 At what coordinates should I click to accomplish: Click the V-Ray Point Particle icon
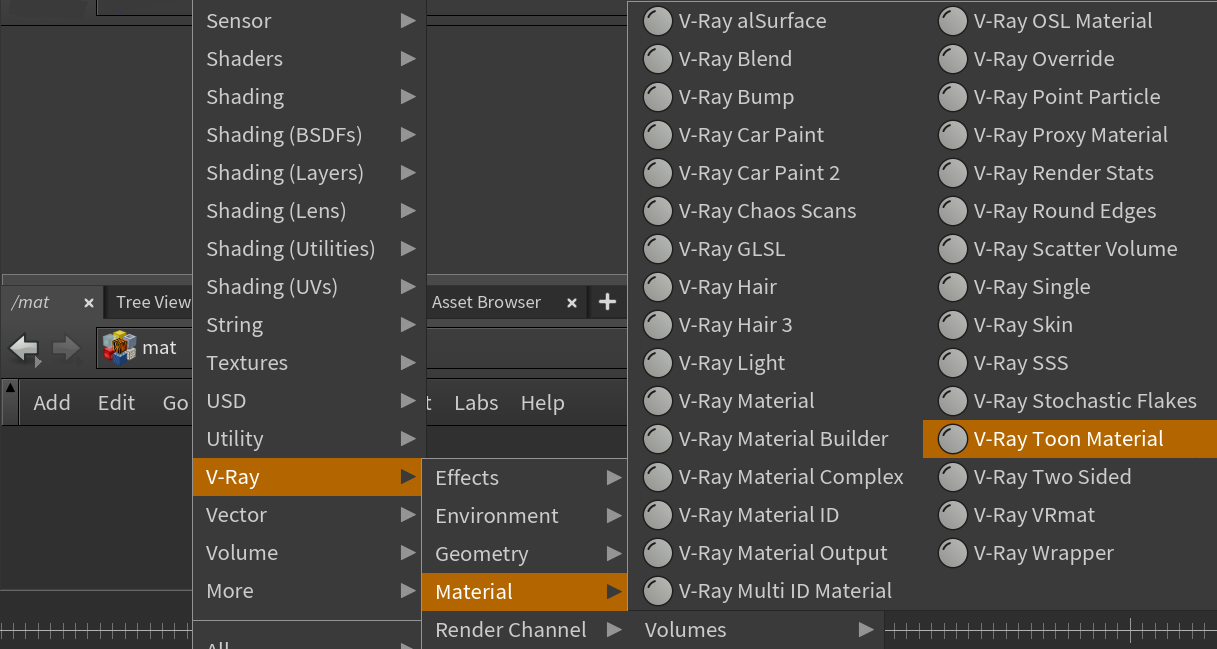coord(953,97)
